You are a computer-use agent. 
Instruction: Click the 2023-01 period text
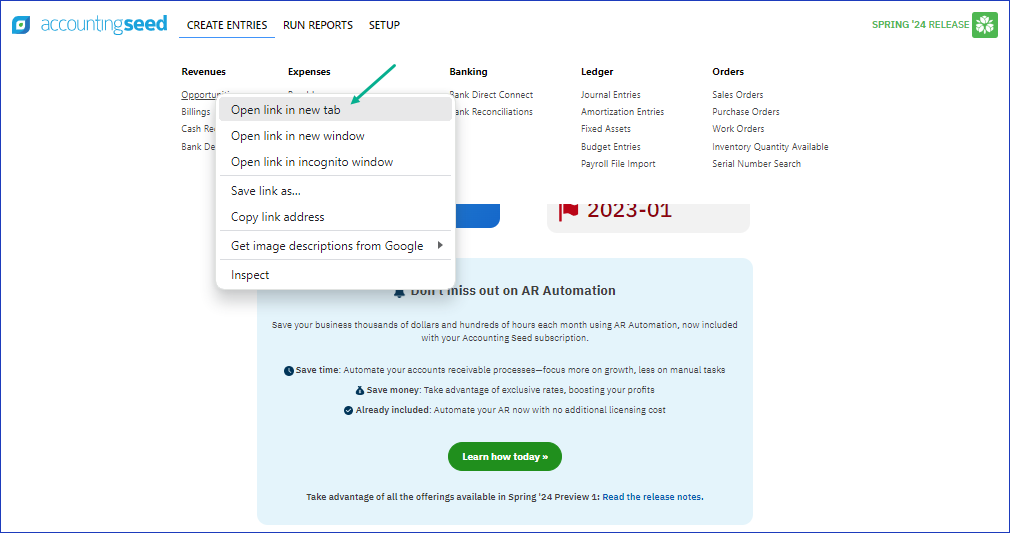629,210
